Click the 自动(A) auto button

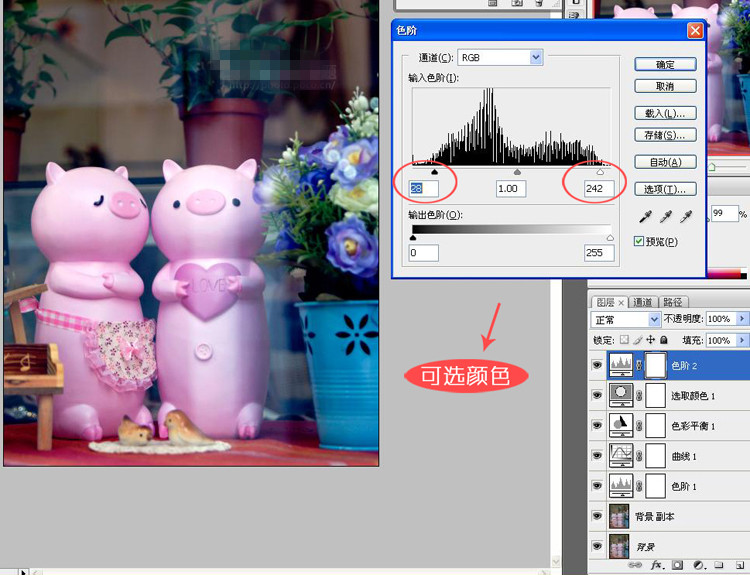point(665,162)
